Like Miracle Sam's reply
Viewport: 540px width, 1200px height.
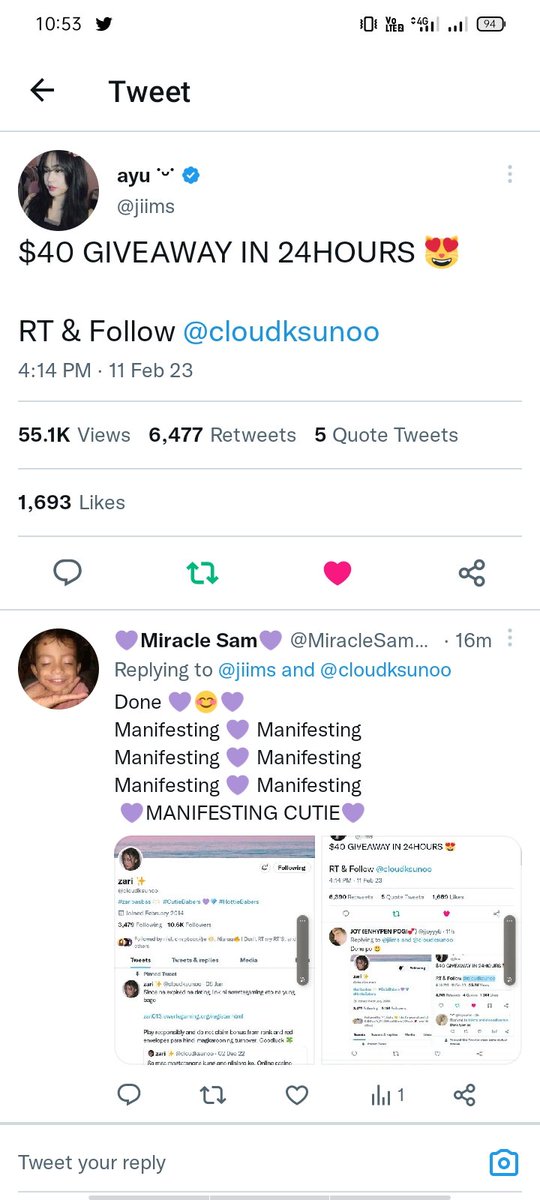click(297, 1096)
